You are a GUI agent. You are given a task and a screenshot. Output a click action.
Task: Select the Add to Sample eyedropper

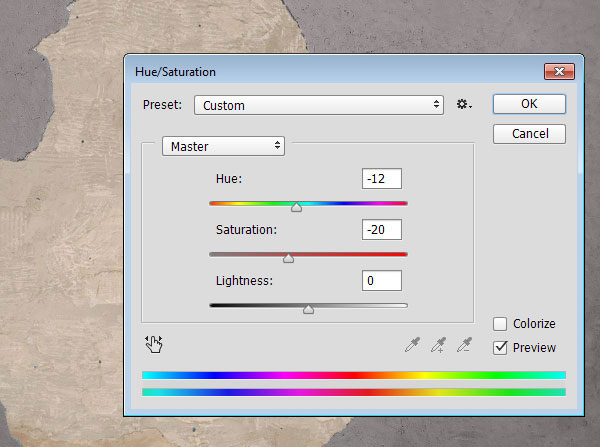click(x=439, y=344)
